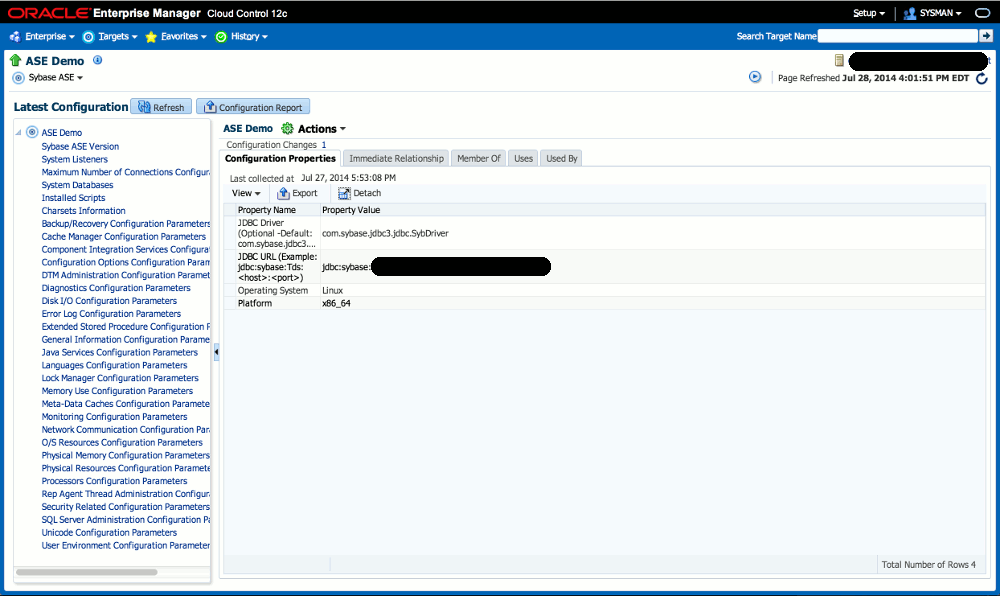Select Diagnostics Configuration Parameters item
Screen dimensions: 1000x596
point(116,288)
